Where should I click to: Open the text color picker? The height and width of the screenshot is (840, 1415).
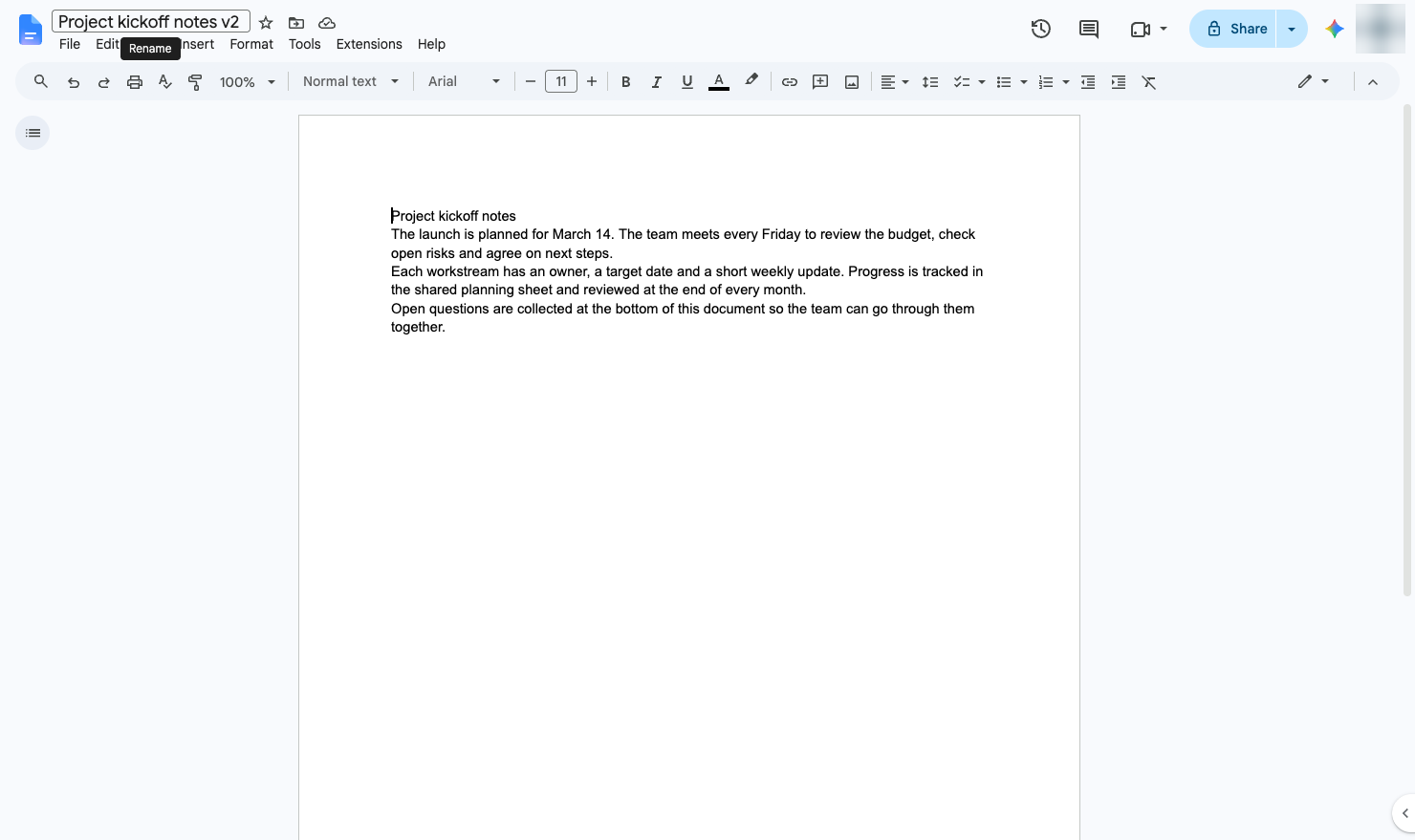tap(719, 82)
